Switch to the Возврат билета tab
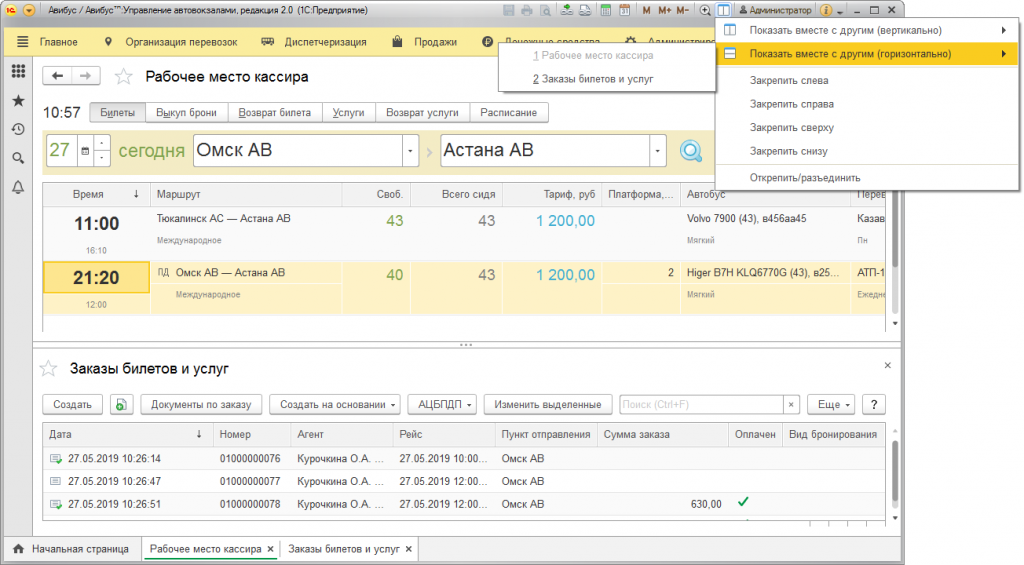 point(273,113)
